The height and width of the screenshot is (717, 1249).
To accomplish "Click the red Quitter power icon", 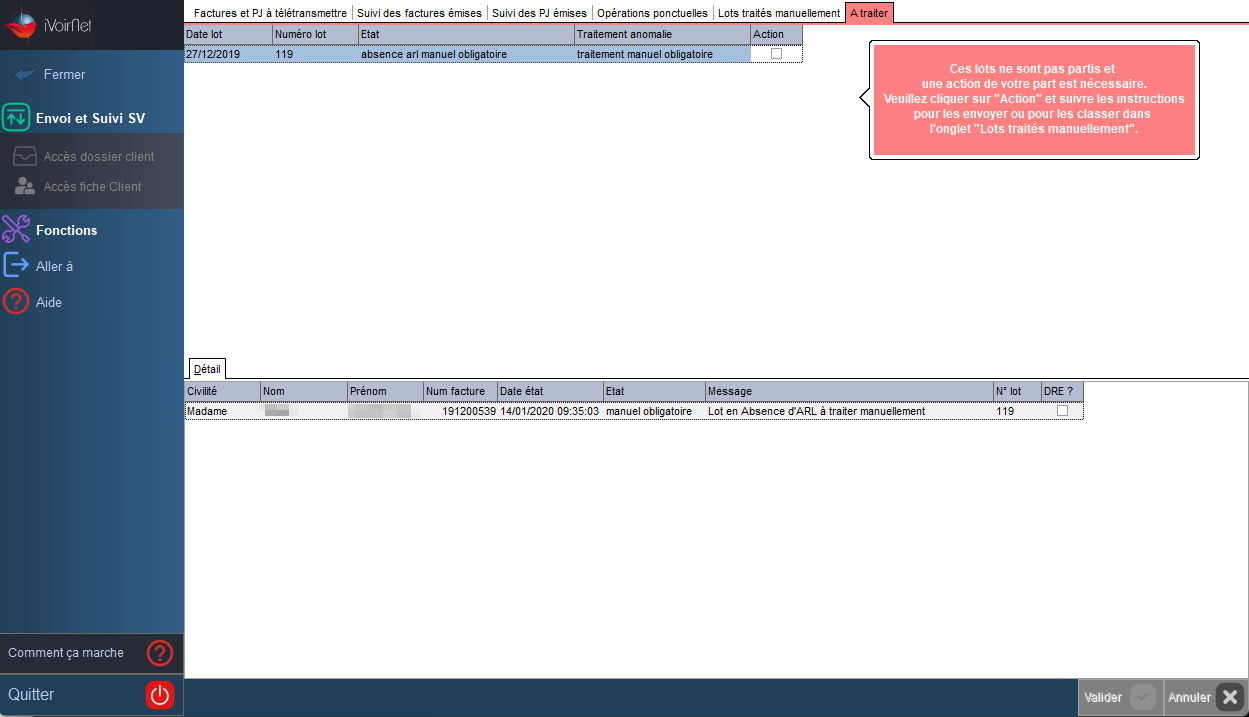I will (x=160, y=695).
